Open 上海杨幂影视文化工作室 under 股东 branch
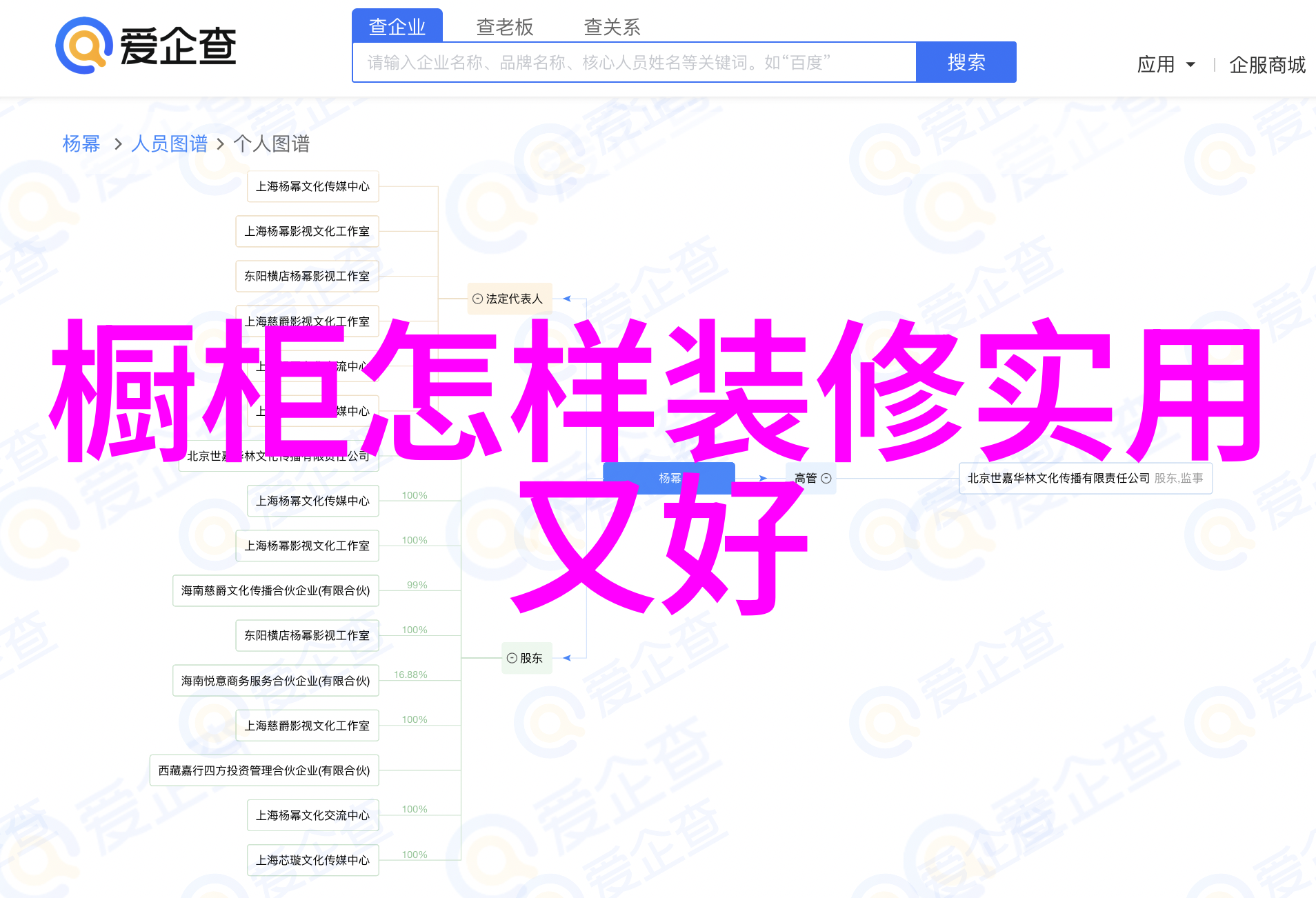The height and width of the screenshot is (898, 1316). click(x=308, y=546)
